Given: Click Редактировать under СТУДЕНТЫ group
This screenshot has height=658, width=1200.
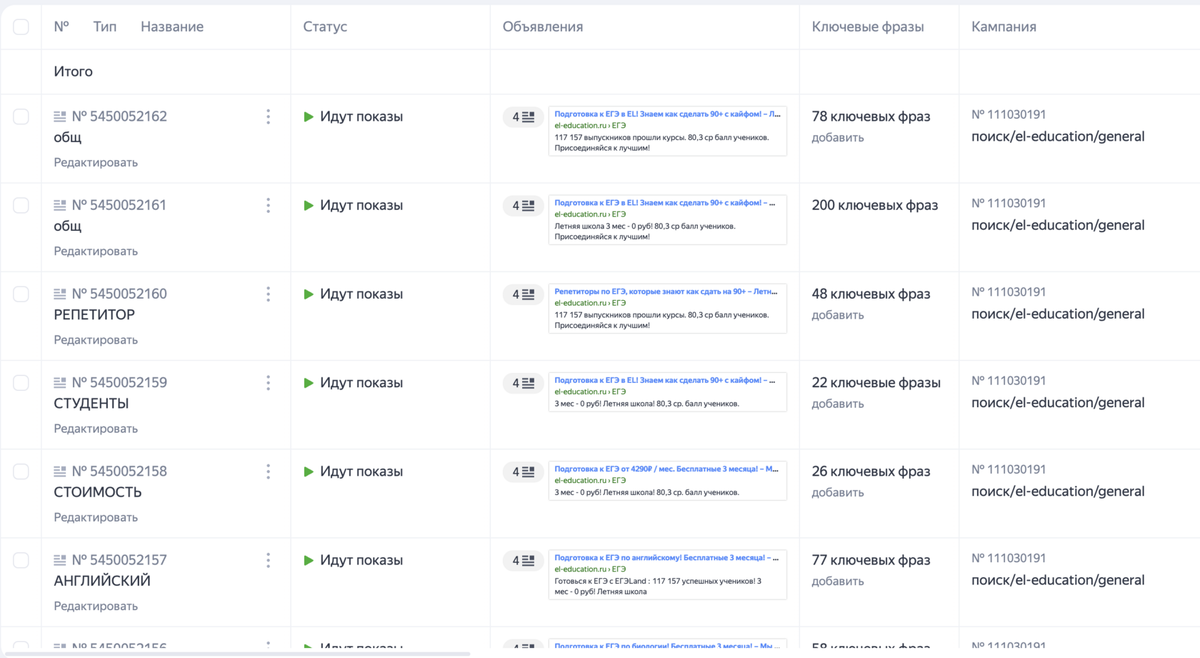Looking at the screenshot, I should 96,428.
